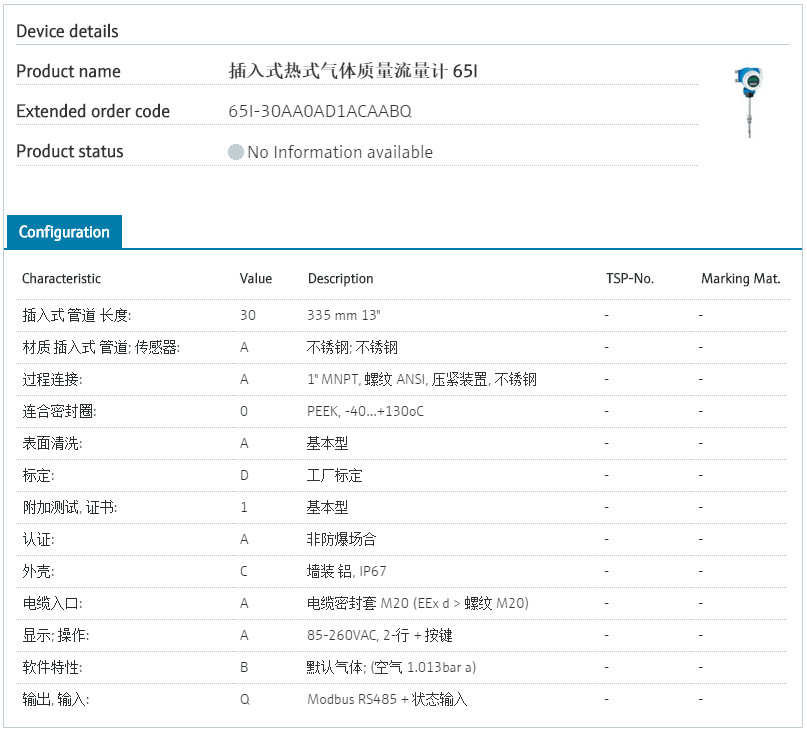The height and width of the screenshot is (735, 807).
Task: Click '基本型' in the 表面清洗 row
Action: coord(327,443)
